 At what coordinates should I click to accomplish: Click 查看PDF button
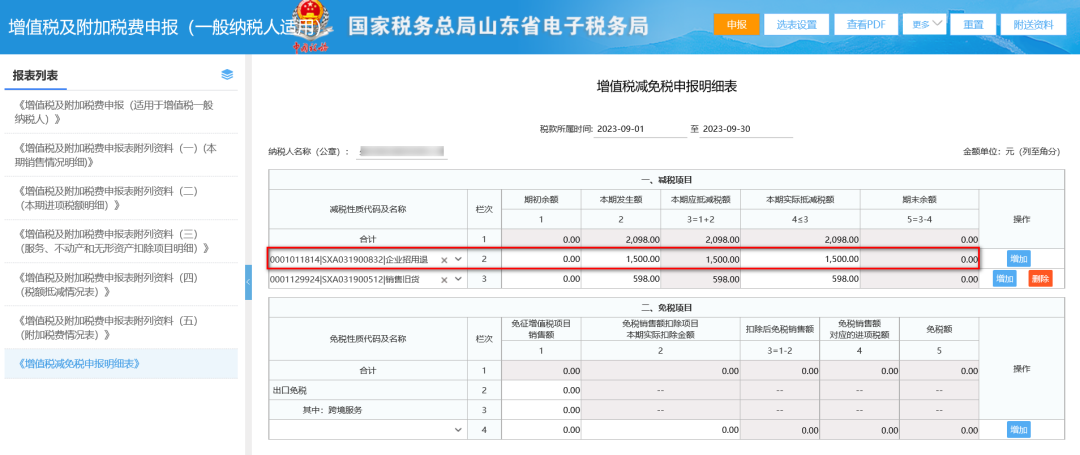pyautogui.click(x=865, y=24)
